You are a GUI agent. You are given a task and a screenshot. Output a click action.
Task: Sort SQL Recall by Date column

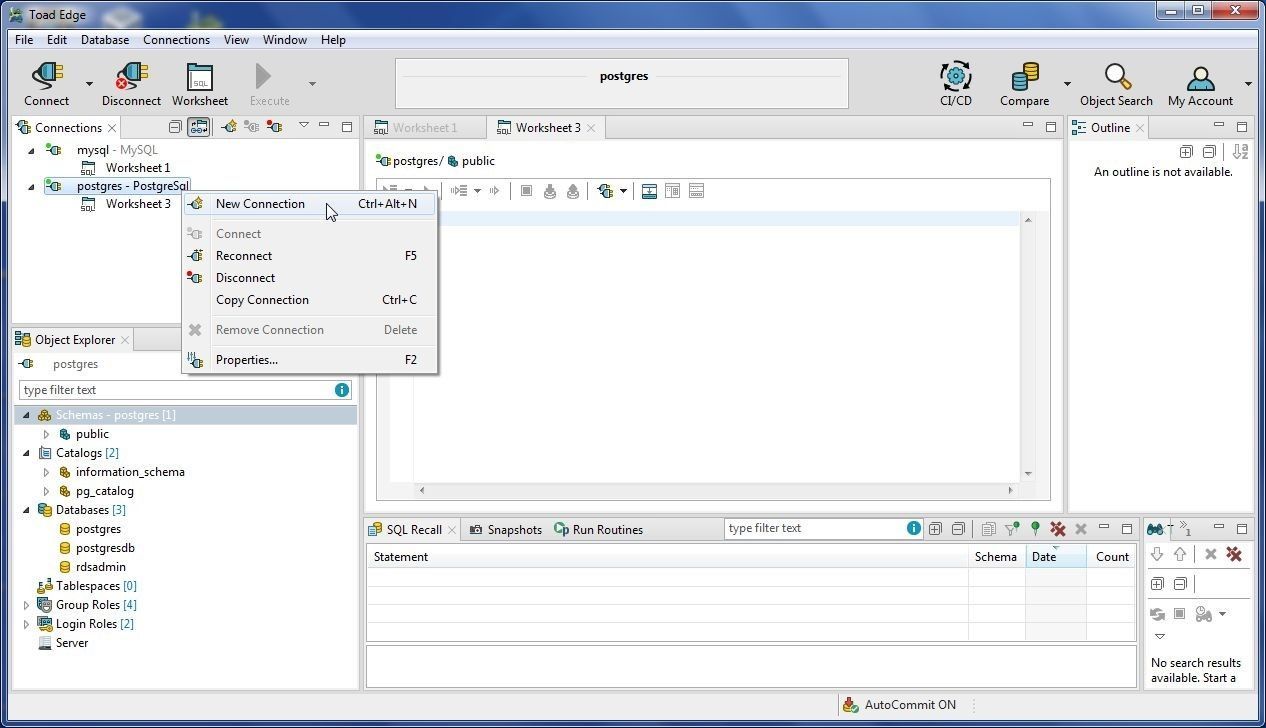(1056, 557)
